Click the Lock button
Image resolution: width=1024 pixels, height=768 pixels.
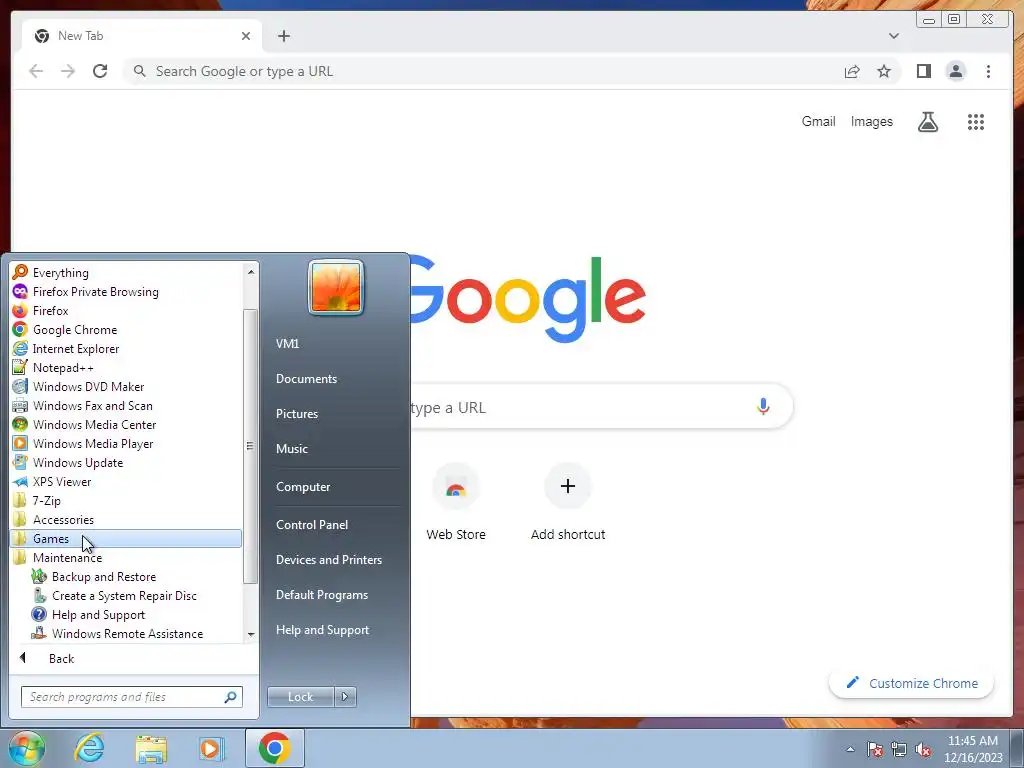(300, 697)
